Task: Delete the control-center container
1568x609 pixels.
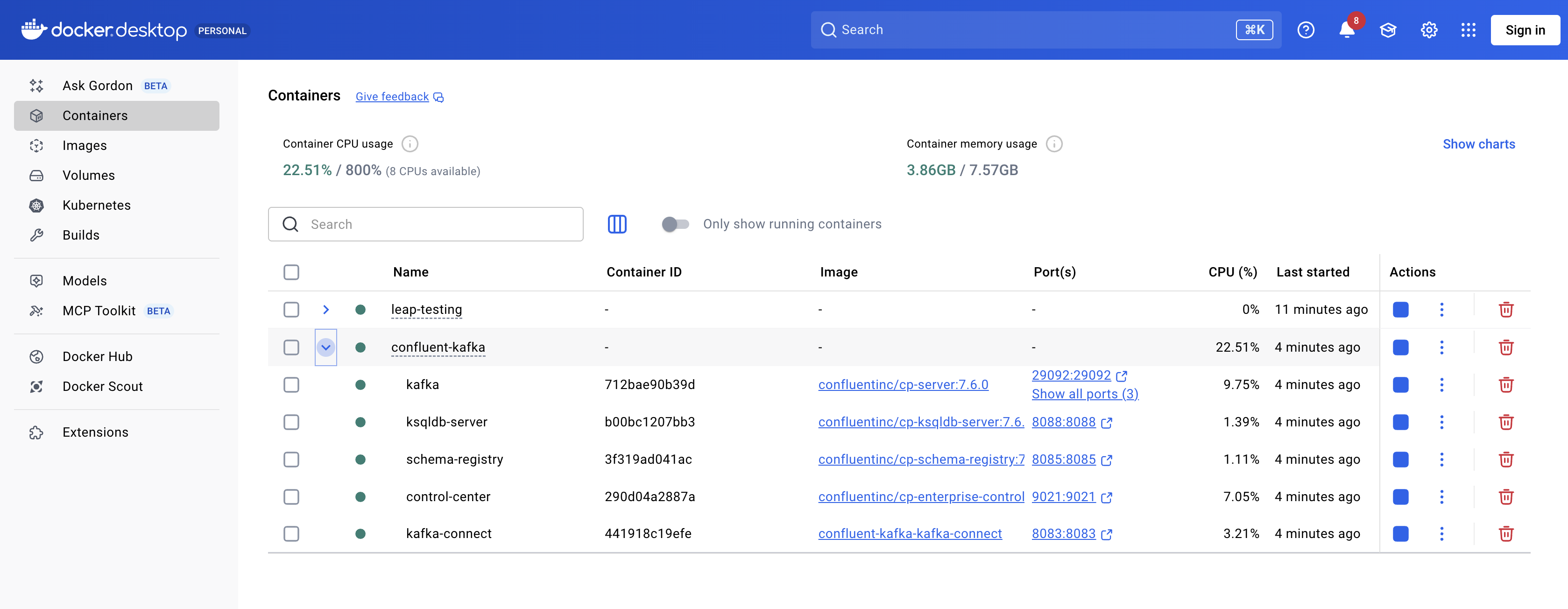Action: (1506, 497)
